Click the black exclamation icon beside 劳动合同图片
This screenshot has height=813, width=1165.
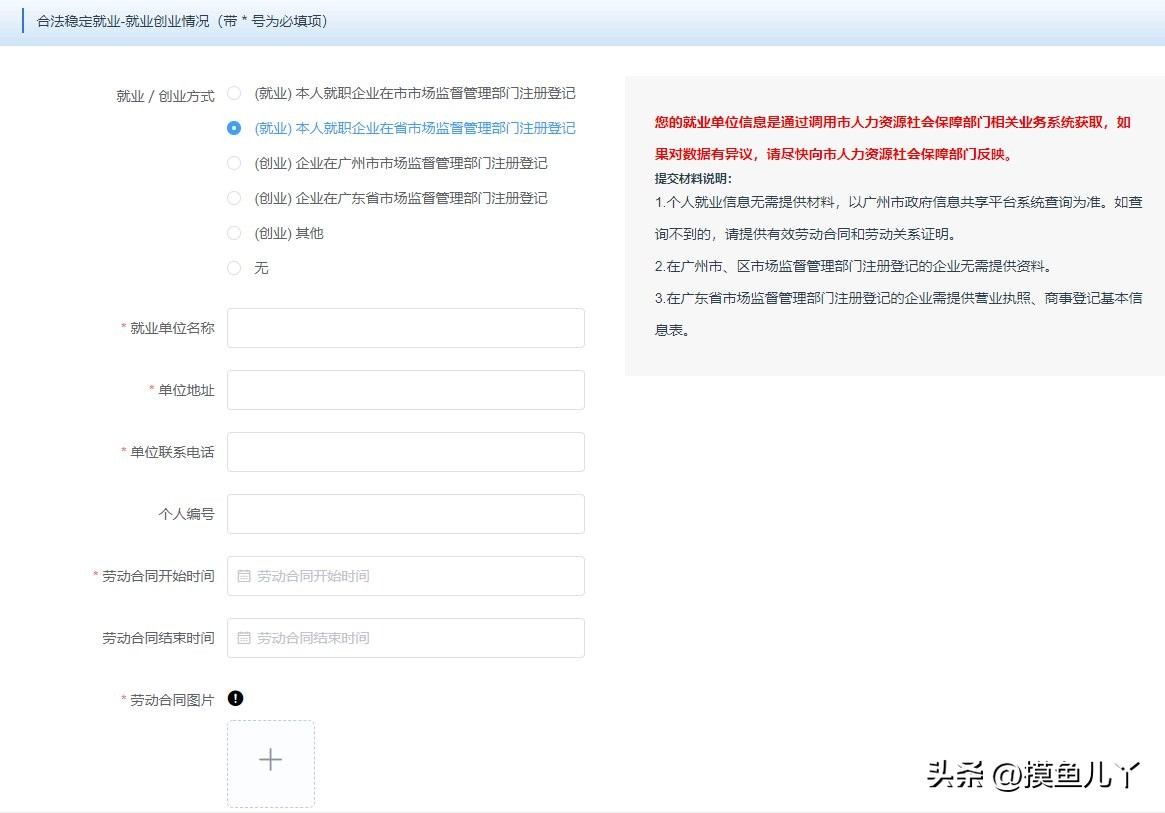[x=236, y=698]
